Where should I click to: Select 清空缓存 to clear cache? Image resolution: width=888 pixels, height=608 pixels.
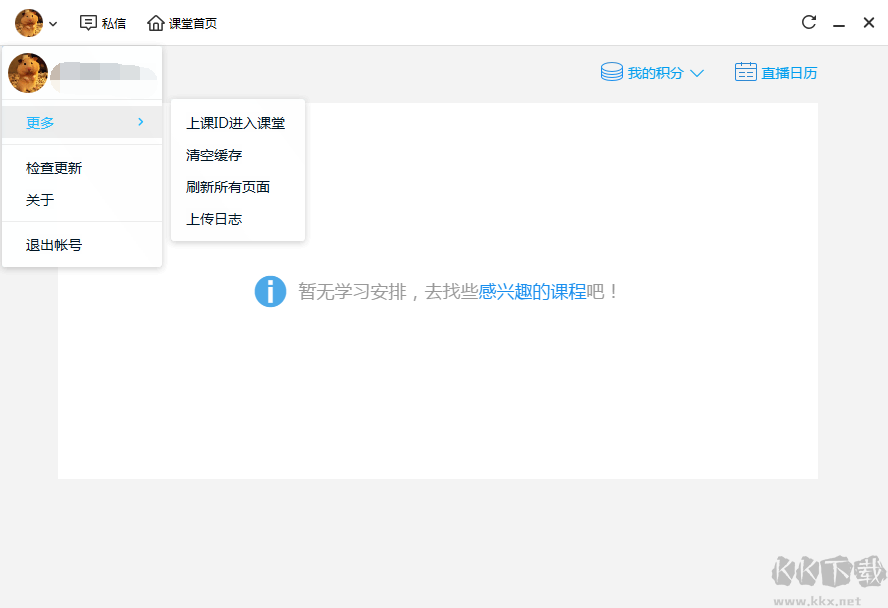(213, 155)
